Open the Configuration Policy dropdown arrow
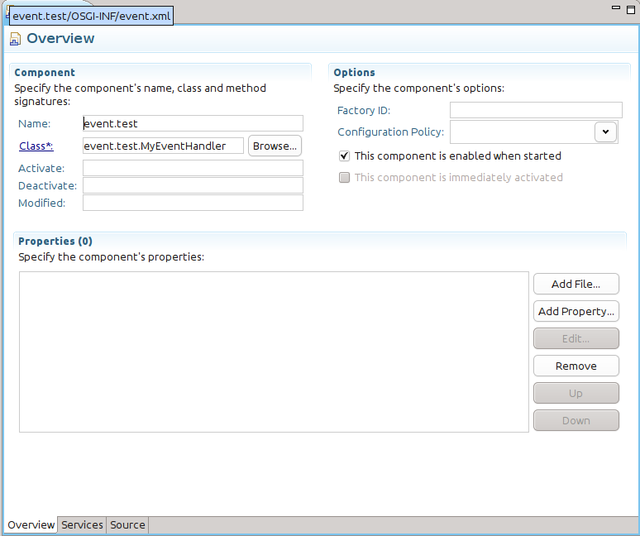Screen dimensions: 640x536 coord(605,132)
